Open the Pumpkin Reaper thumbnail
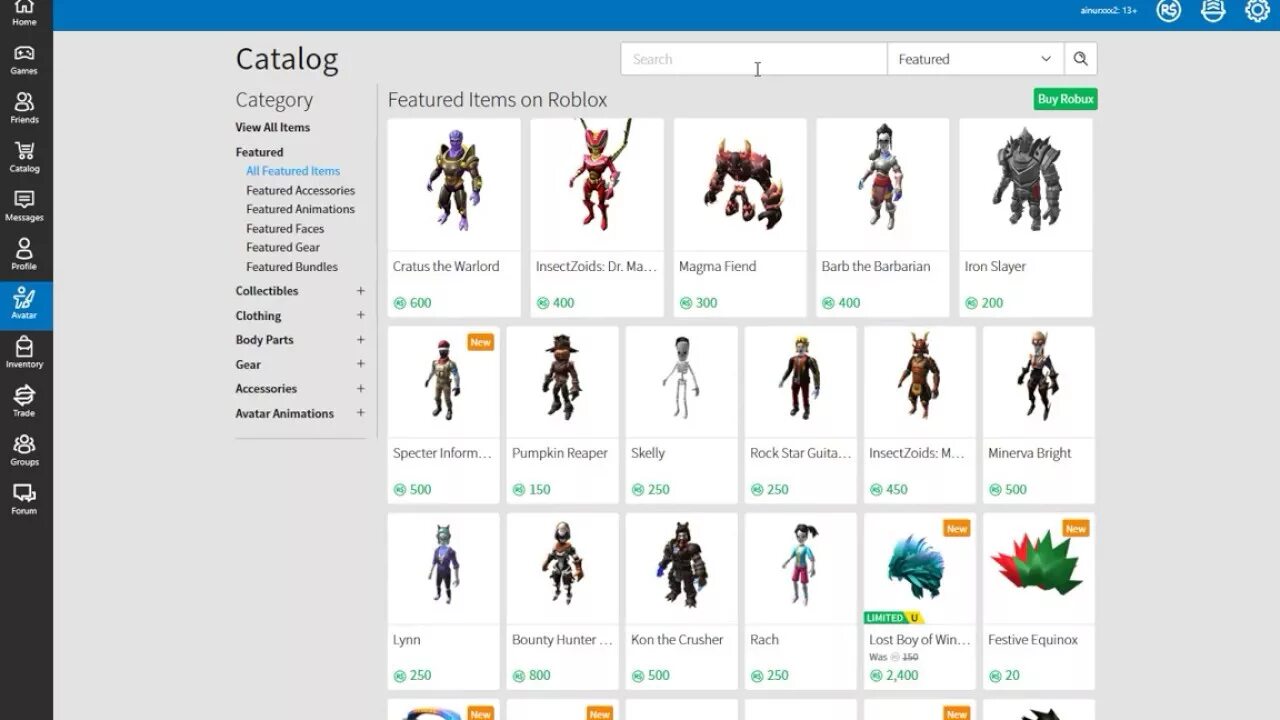Image resolution: width=1280 pixels, height=720 pixels. [x=562, y=382]
